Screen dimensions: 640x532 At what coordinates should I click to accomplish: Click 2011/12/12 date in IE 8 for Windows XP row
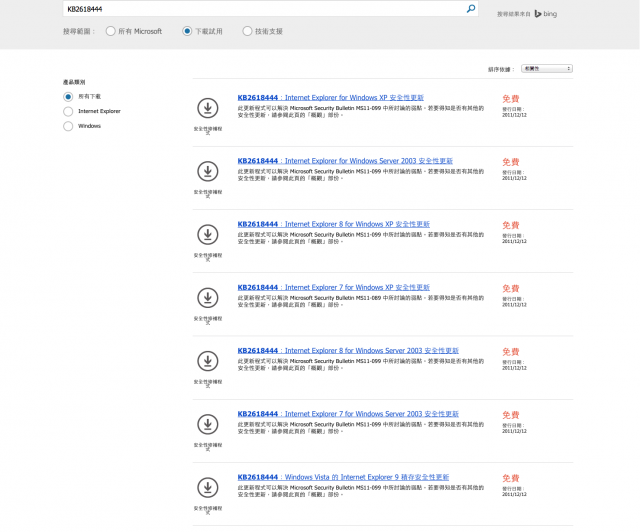tap(514, 241)
